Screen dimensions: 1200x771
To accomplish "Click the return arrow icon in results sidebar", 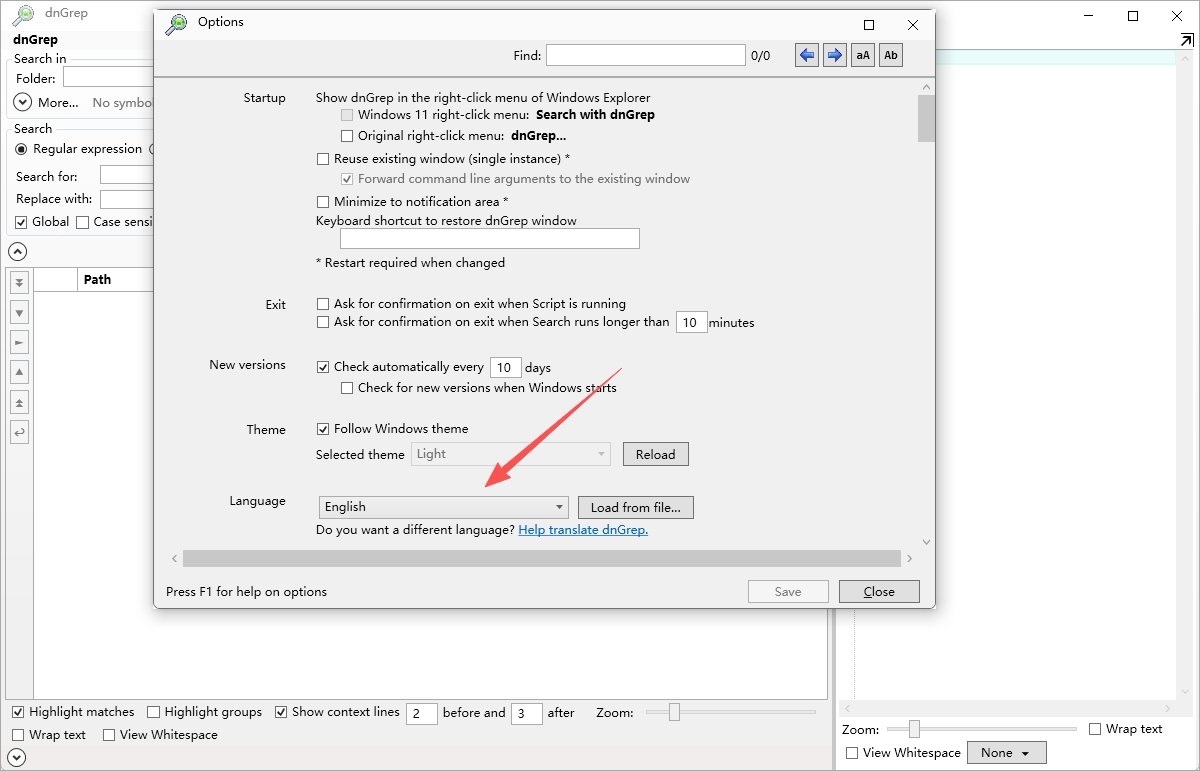I will [x=20, y=433].
